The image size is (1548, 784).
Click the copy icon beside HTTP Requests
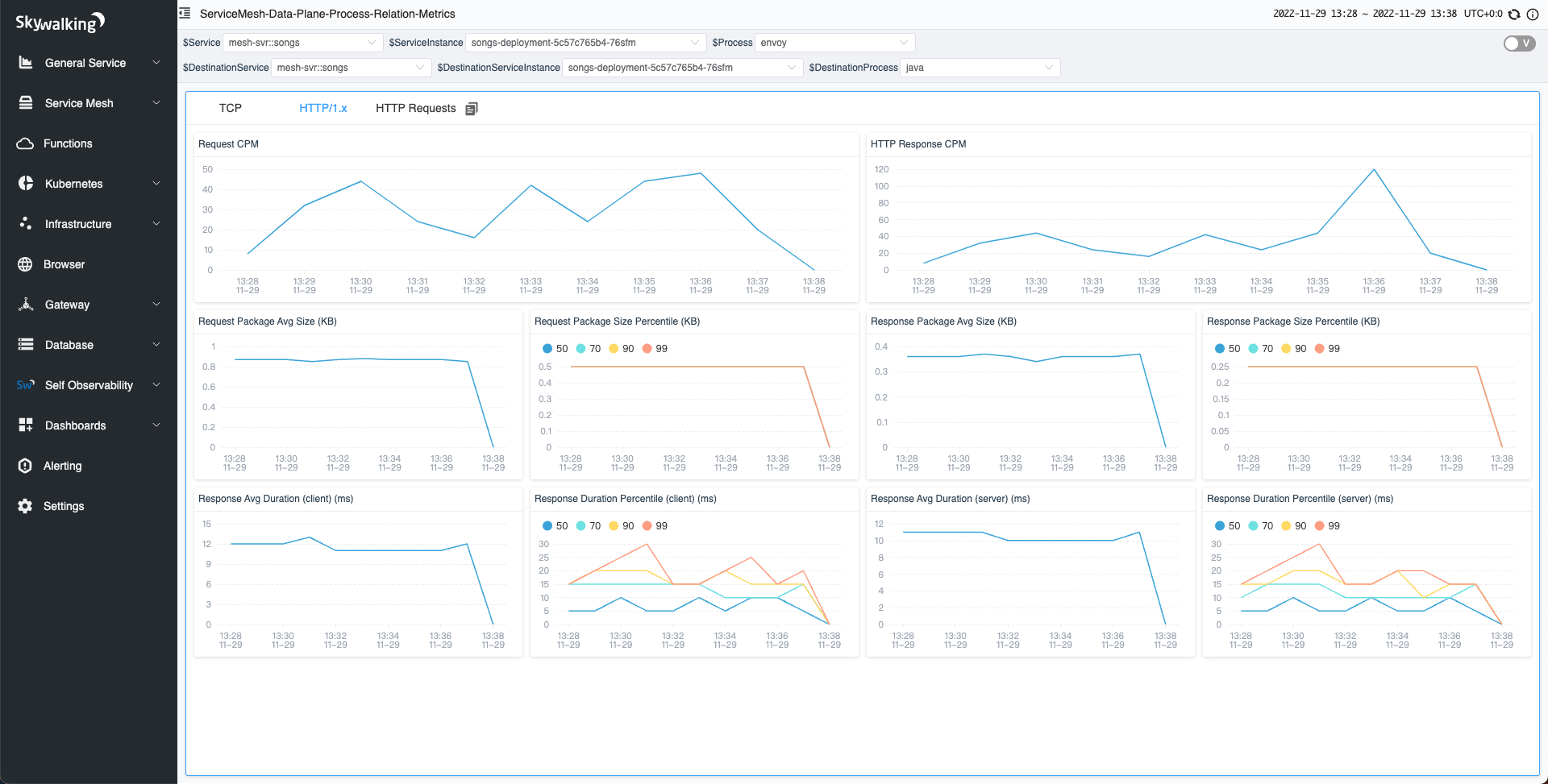[x=472, y=108]
